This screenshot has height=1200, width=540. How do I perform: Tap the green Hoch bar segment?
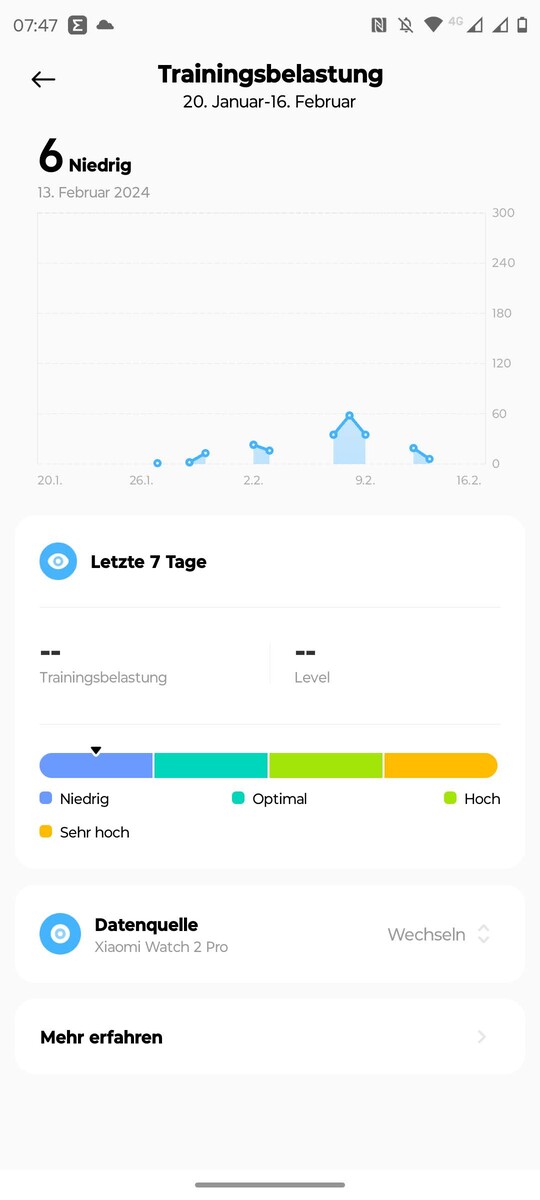click(x=326, y=765)
